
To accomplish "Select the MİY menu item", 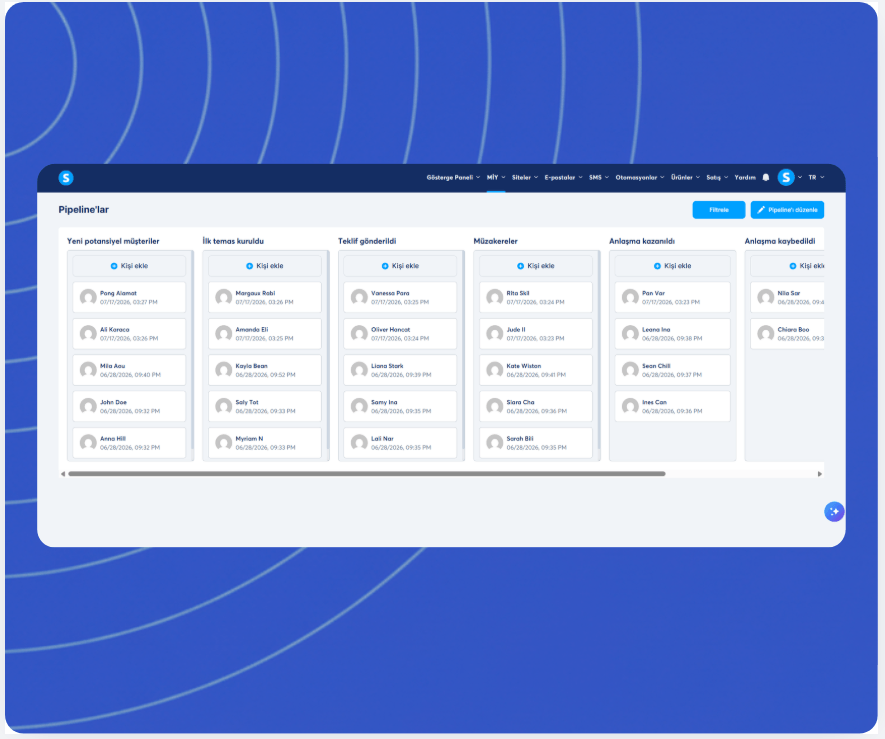I will coord(496,177).
